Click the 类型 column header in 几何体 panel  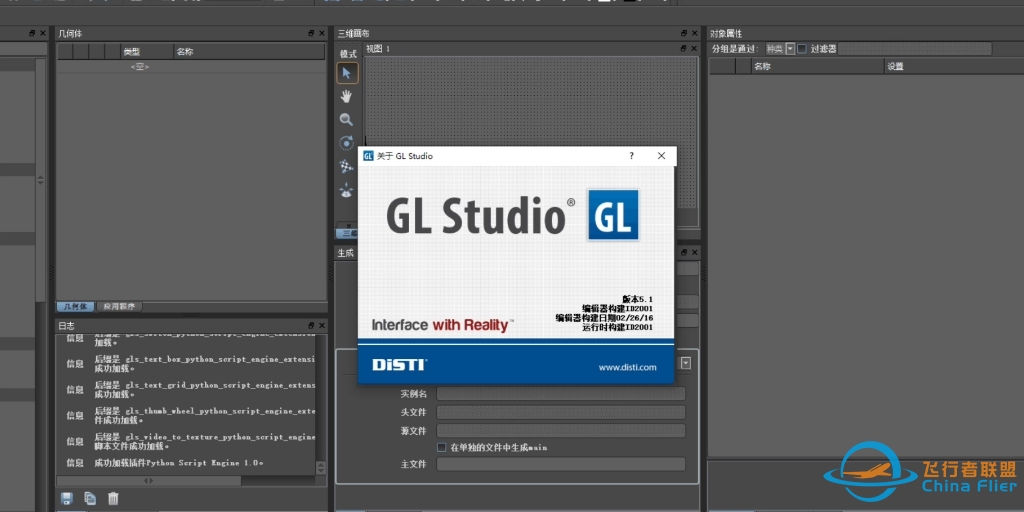[x=146, y=52]
